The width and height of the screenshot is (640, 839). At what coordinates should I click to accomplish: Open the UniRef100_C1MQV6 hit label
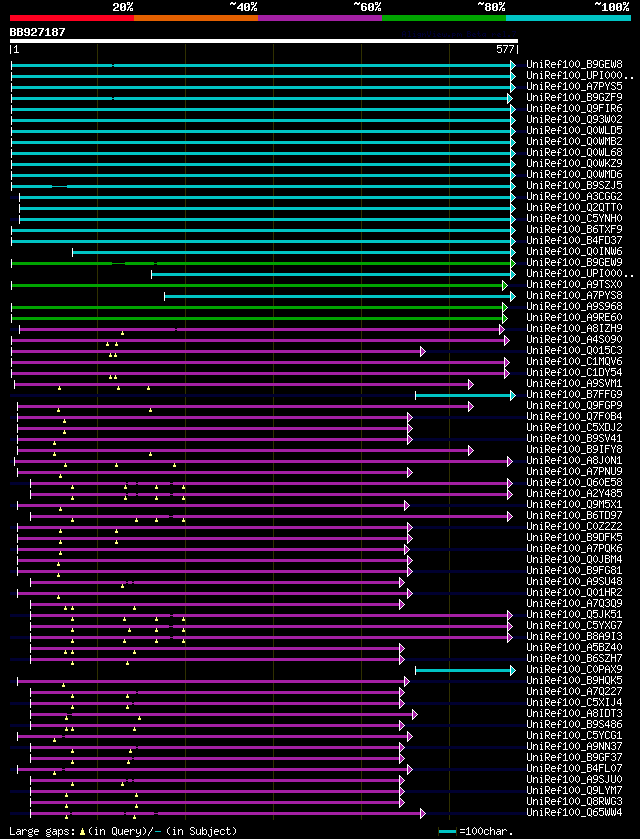[574, 362]
